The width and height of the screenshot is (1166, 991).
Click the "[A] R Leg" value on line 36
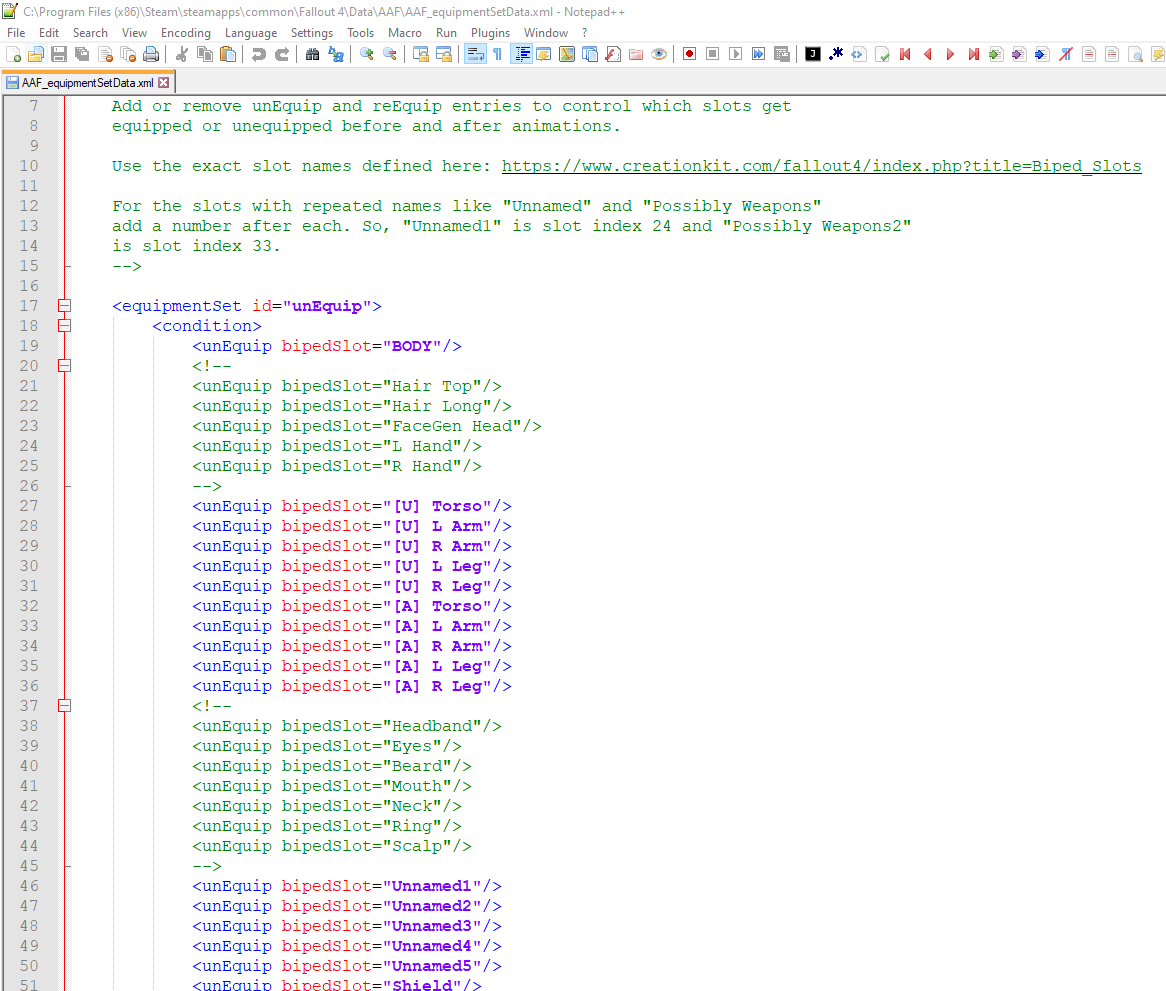pyautogui.click(x=437, y=686)
